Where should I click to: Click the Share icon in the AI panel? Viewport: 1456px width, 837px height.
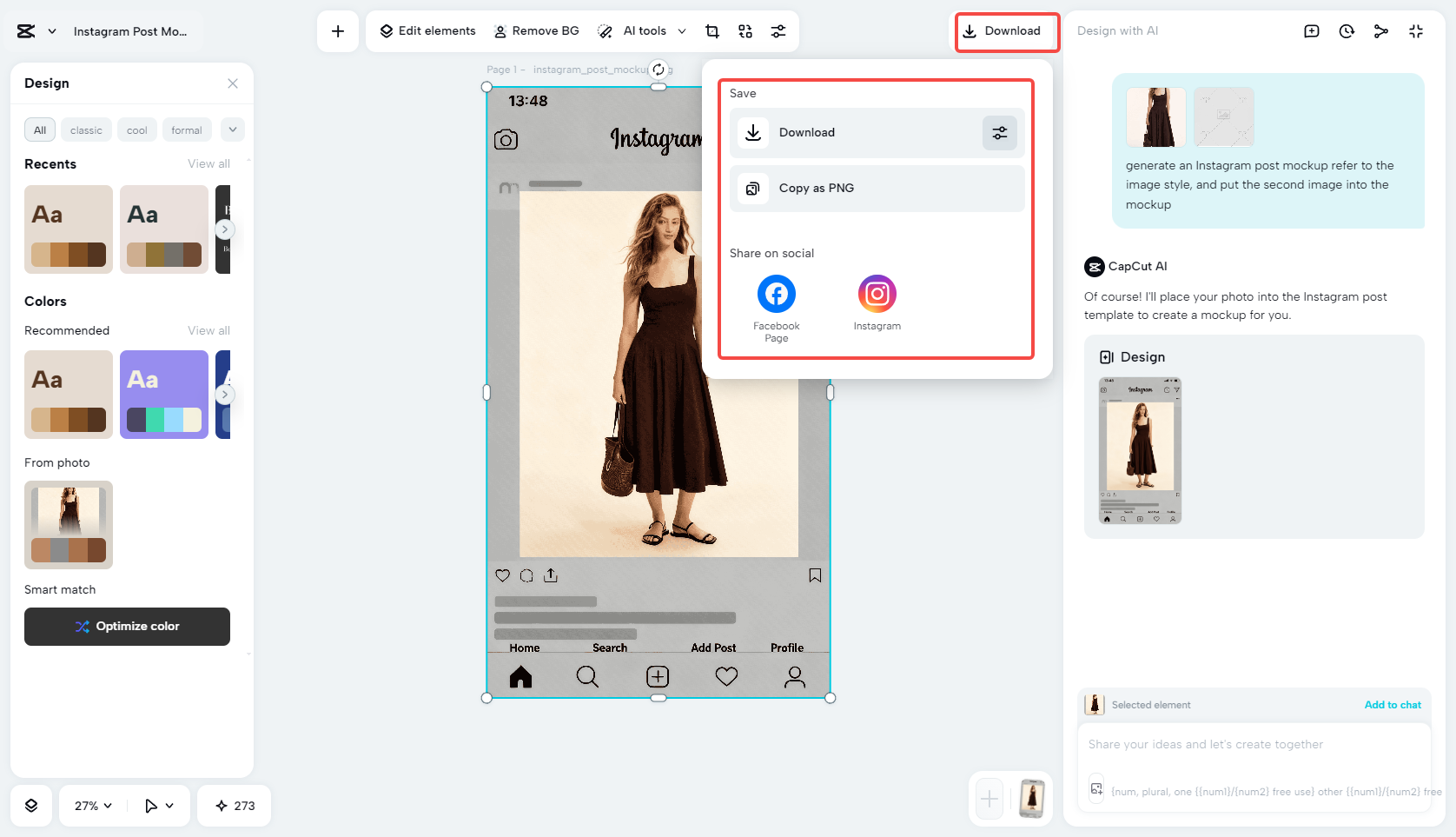[x=1380, y=30]
